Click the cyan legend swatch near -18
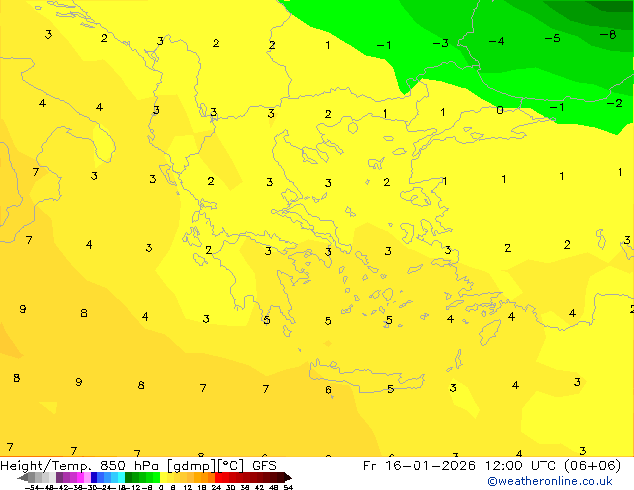The height and width of the screenshot is (490, 634). [121, 477]
